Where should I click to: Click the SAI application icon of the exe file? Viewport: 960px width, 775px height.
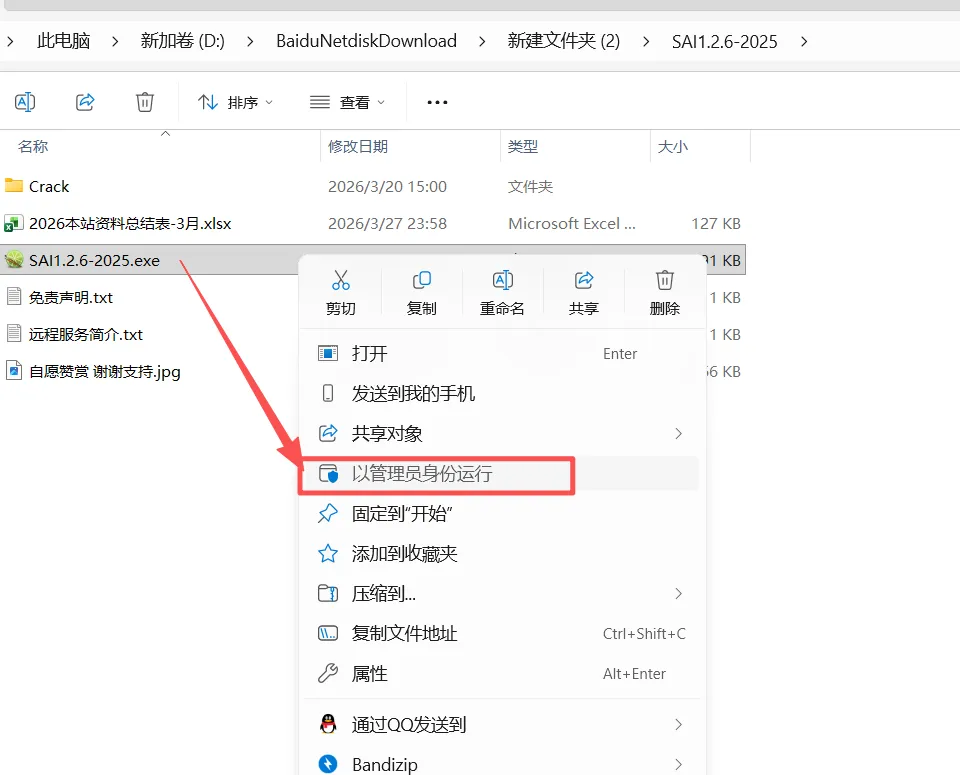pos(13,260)
